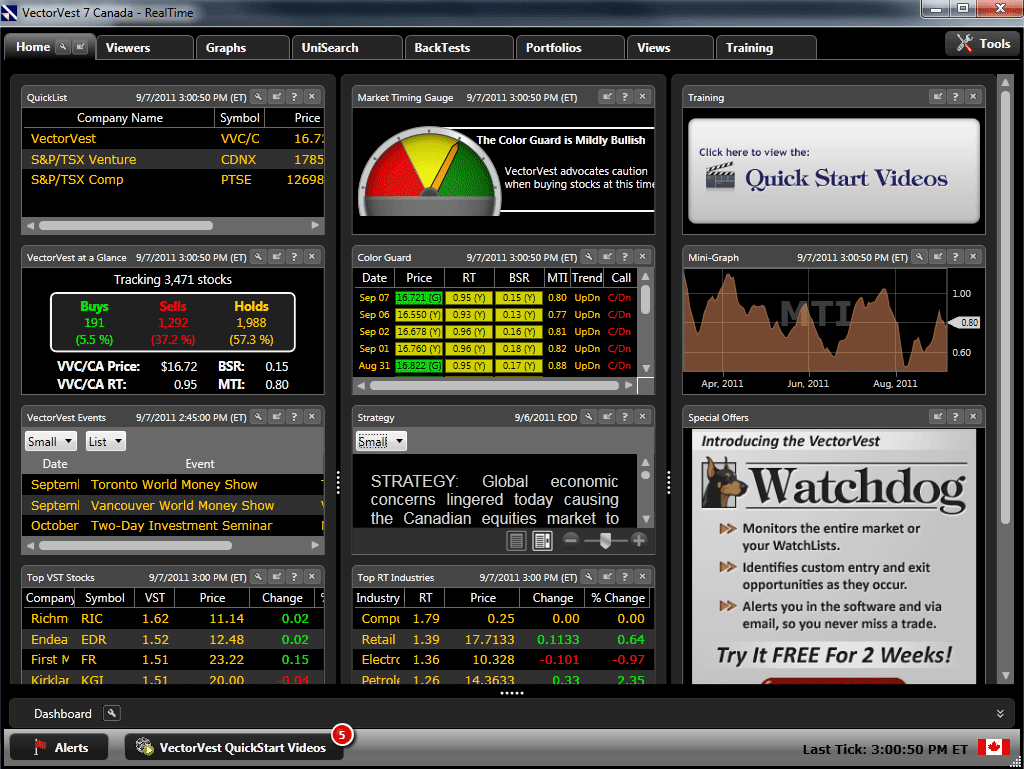Open help for Market Timing Gauge panel
The width and height of the screenshot is (1024, 769).
625,97
